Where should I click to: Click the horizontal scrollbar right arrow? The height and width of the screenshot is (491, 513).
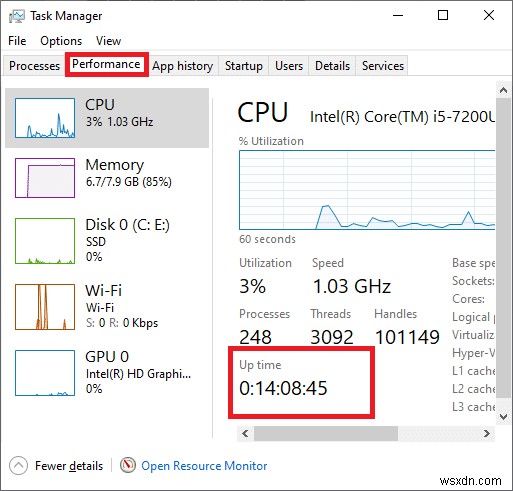click(487, 434)
